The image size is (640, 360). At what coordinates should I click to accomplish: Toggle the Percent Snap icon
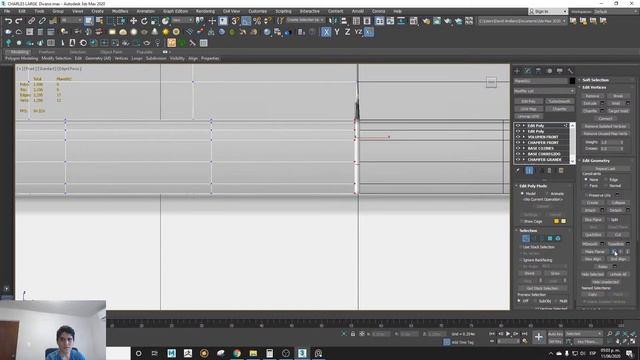[257, 20]
